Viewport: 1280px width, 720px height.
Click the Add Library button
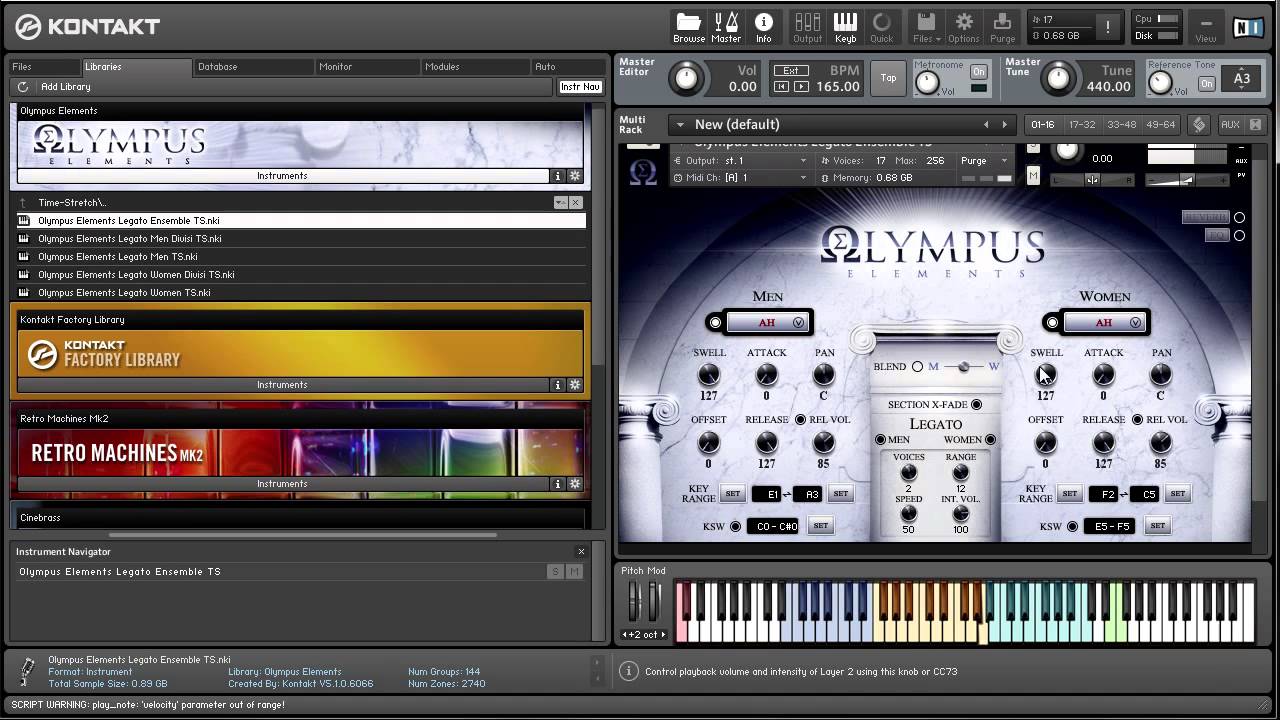coord(65,87)
